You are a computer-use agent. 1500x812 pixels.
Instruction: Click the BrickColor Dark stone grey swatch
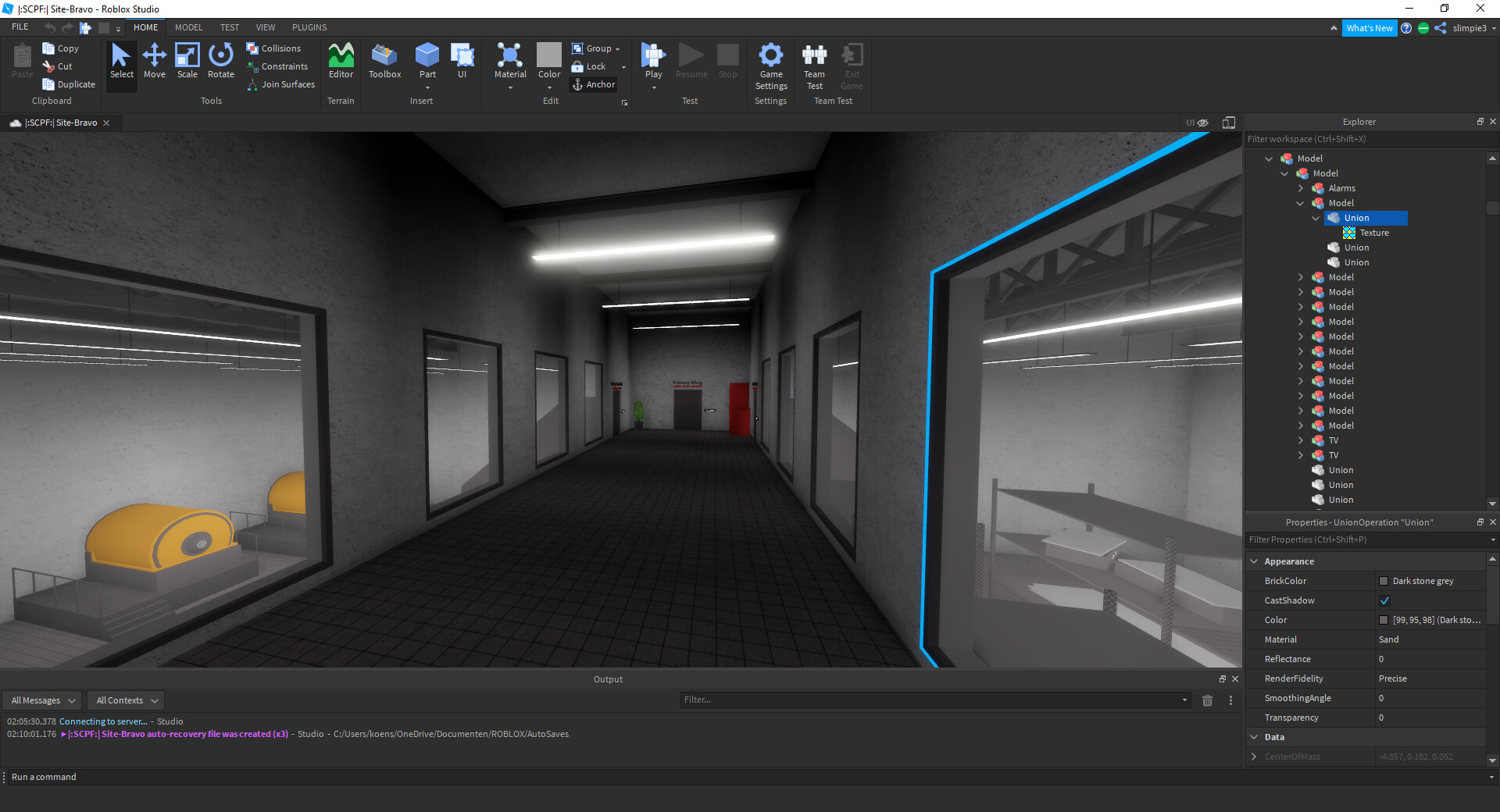pyautogui.click(x=1384, y=581)
